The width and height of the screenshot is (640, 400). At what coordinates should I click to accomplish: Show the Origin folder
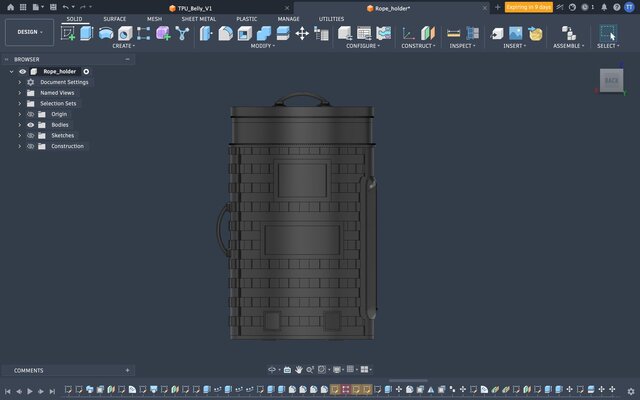31,114
